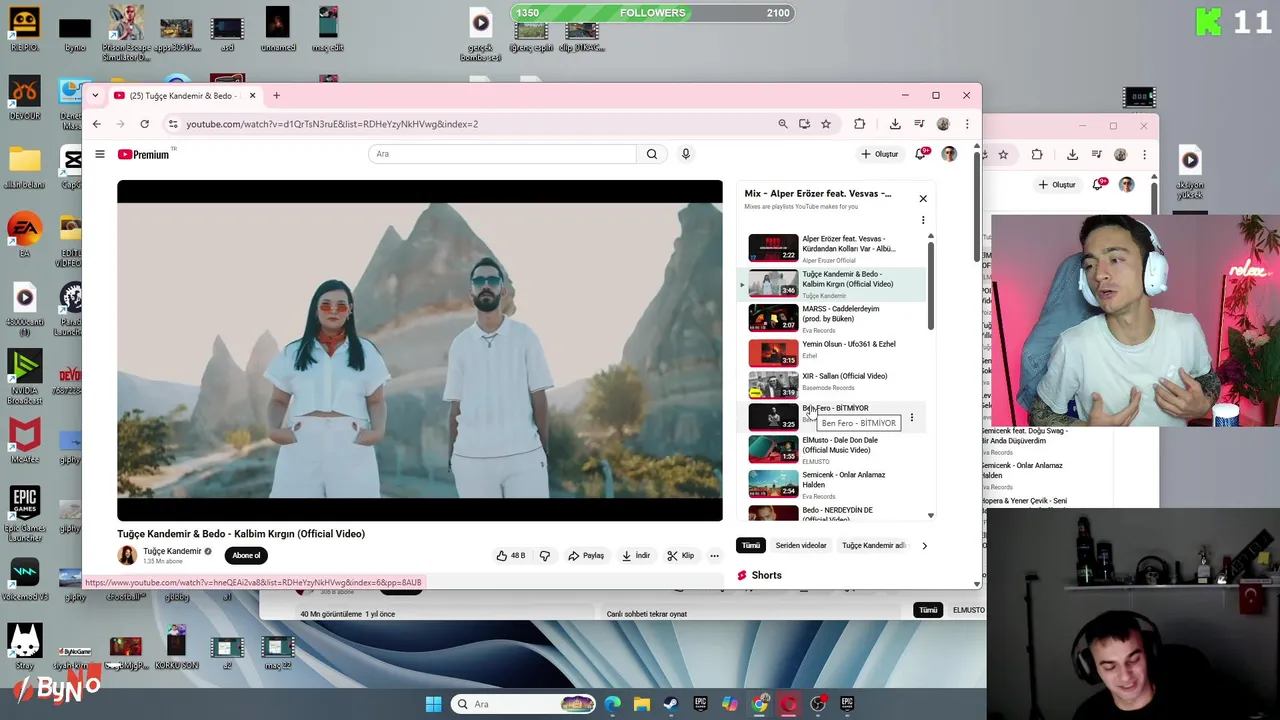Click the playlist panel scrollbar

click(x=931, y=285)
